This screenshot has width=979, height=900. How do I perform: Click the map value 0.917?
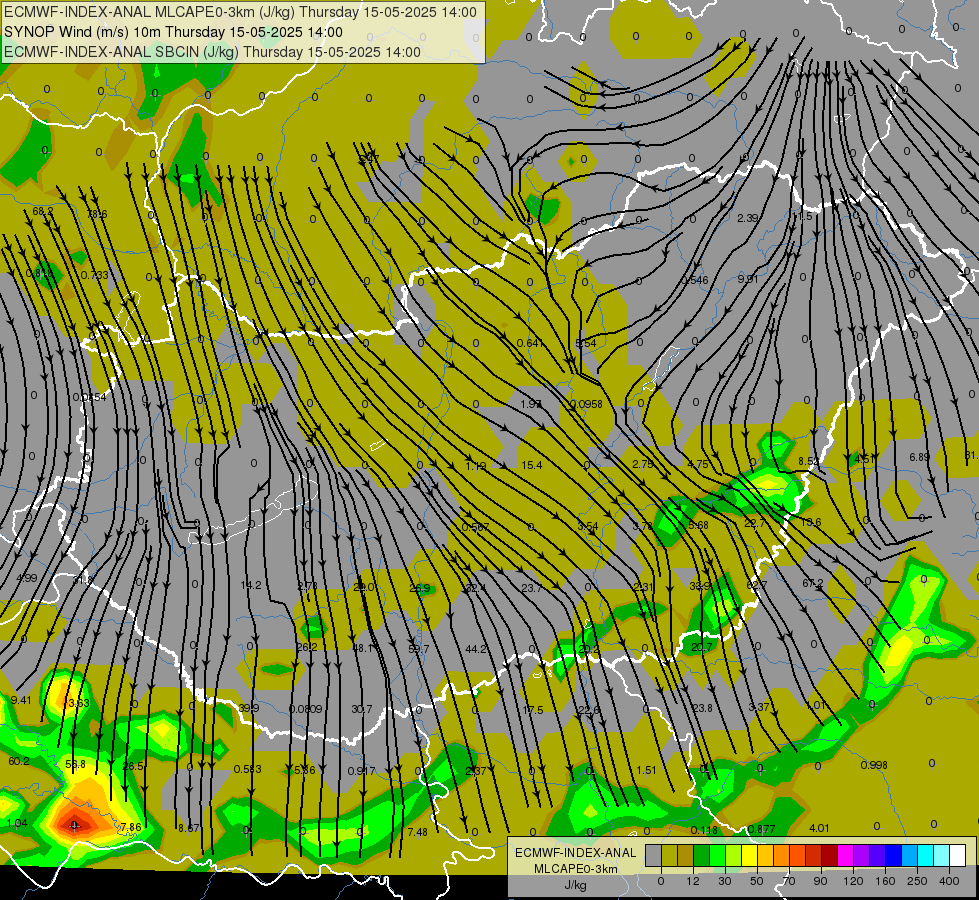[362, 771]
